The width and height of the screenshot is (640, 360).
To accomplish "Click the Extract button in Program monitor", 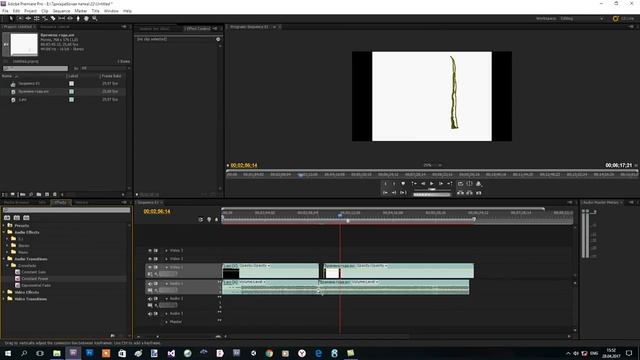I will pos(469,193).
